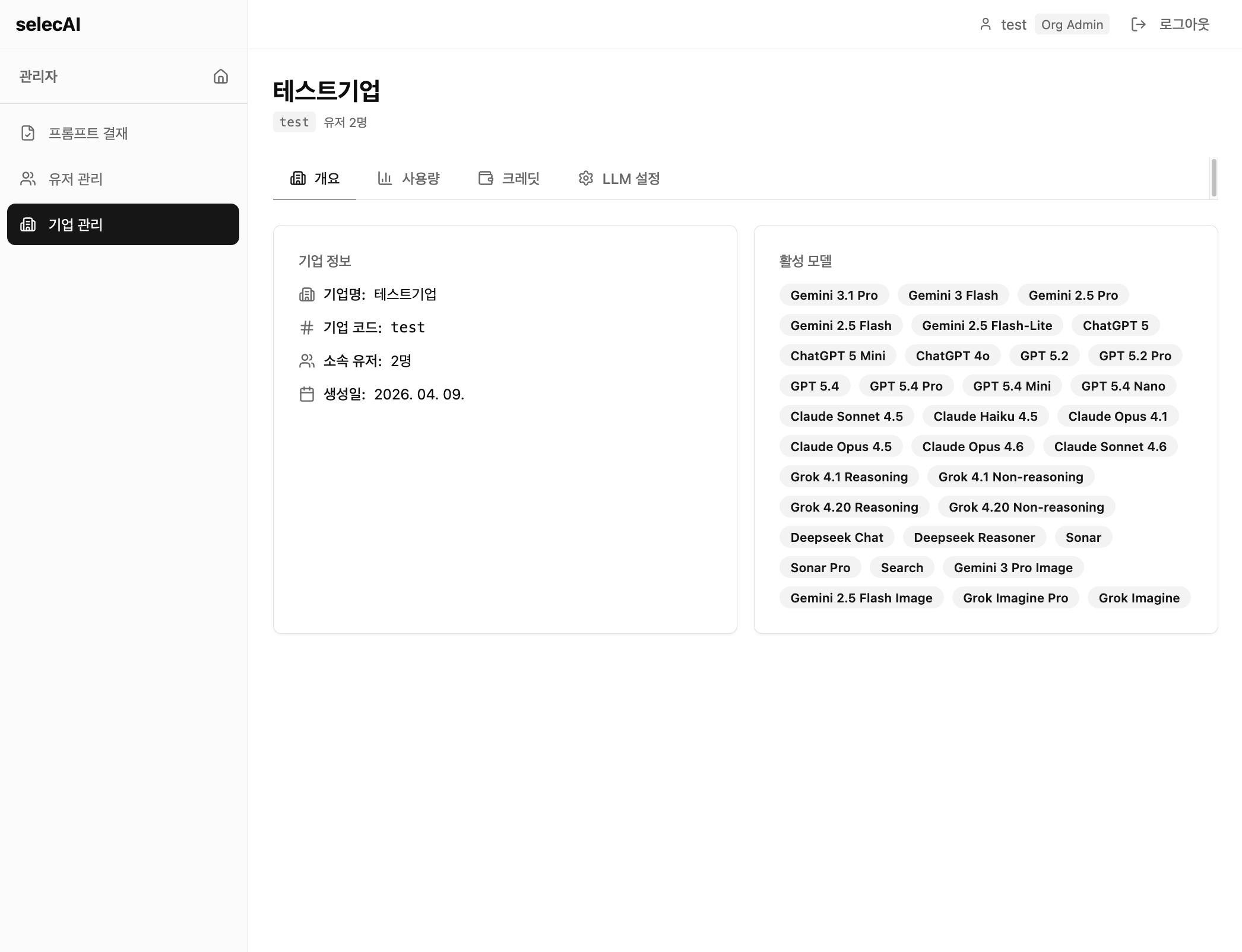
Task: Click the hash icon beside 기업 코드
Action: tap(307, 328)
